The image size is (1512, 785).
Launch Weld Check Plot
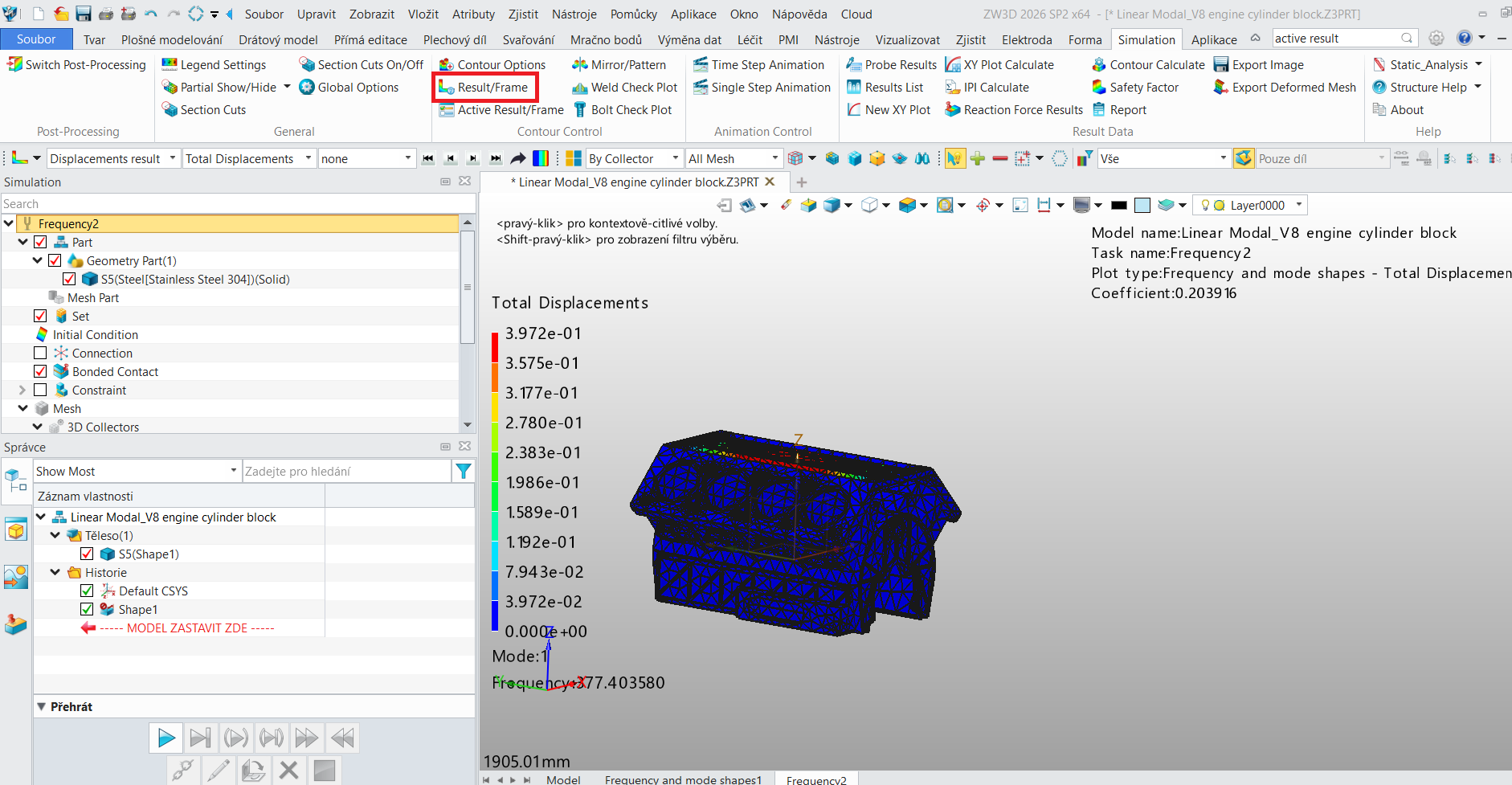point(624,88)
